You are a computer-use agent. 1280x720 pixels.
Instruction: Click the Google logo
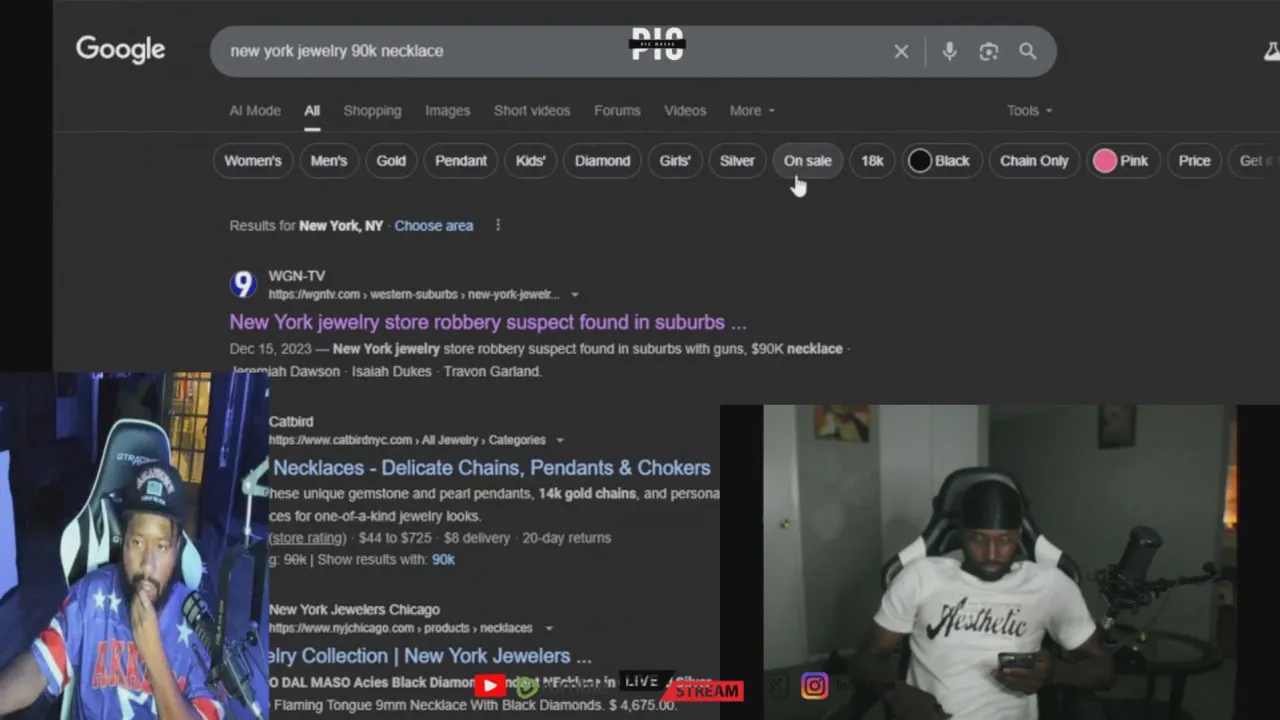click(x=120, y=50)
